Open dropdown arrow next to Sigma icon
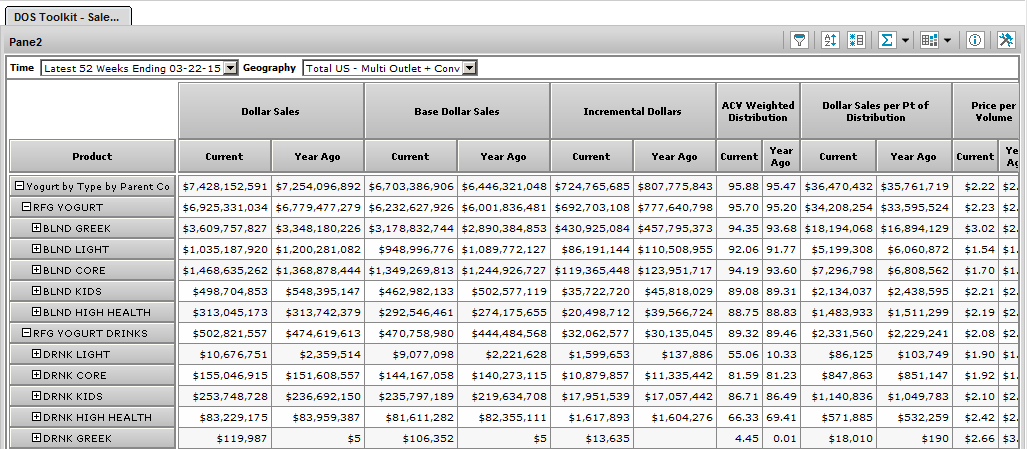 [x=905, y=41]
